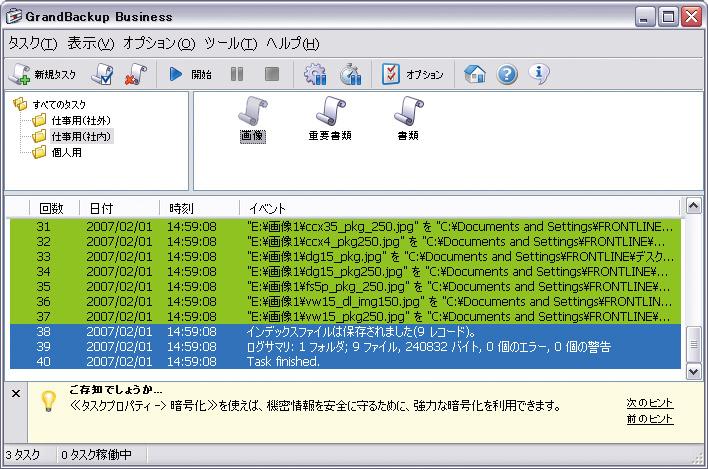Click the log scrollbar thumb

click(694, 344)
